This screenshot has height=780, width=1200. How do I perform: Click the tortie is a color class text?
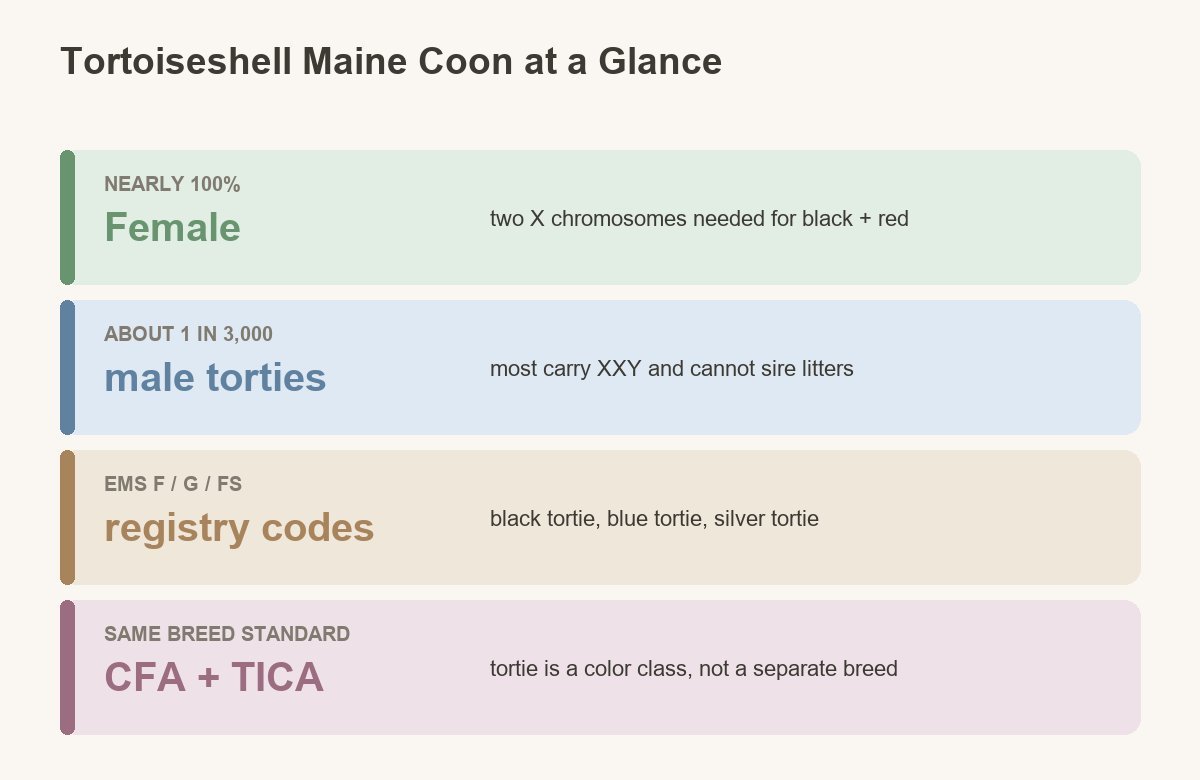(694, 669)
